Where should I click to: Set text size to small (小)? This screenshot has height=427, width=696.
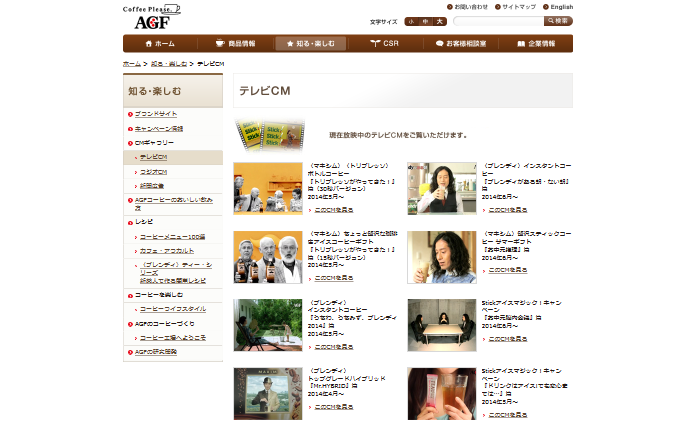click(411, 21)
